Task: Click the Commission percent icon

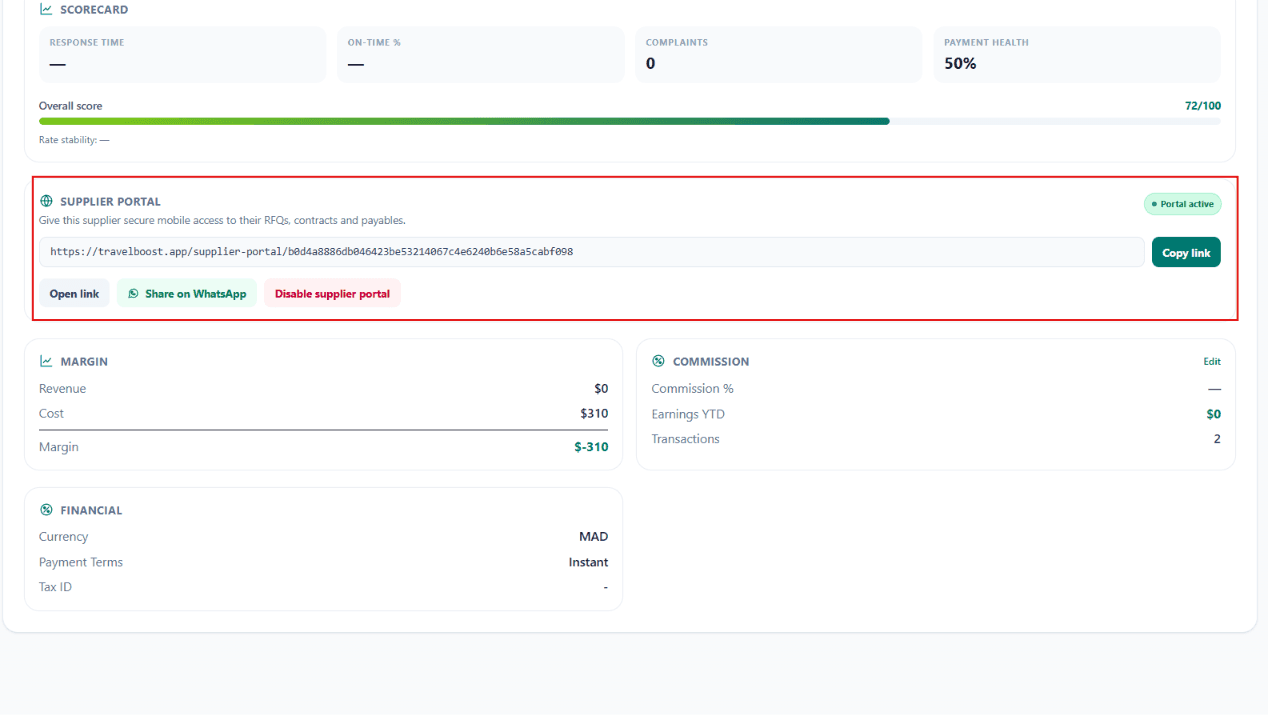Action: [x=658, y=361]
